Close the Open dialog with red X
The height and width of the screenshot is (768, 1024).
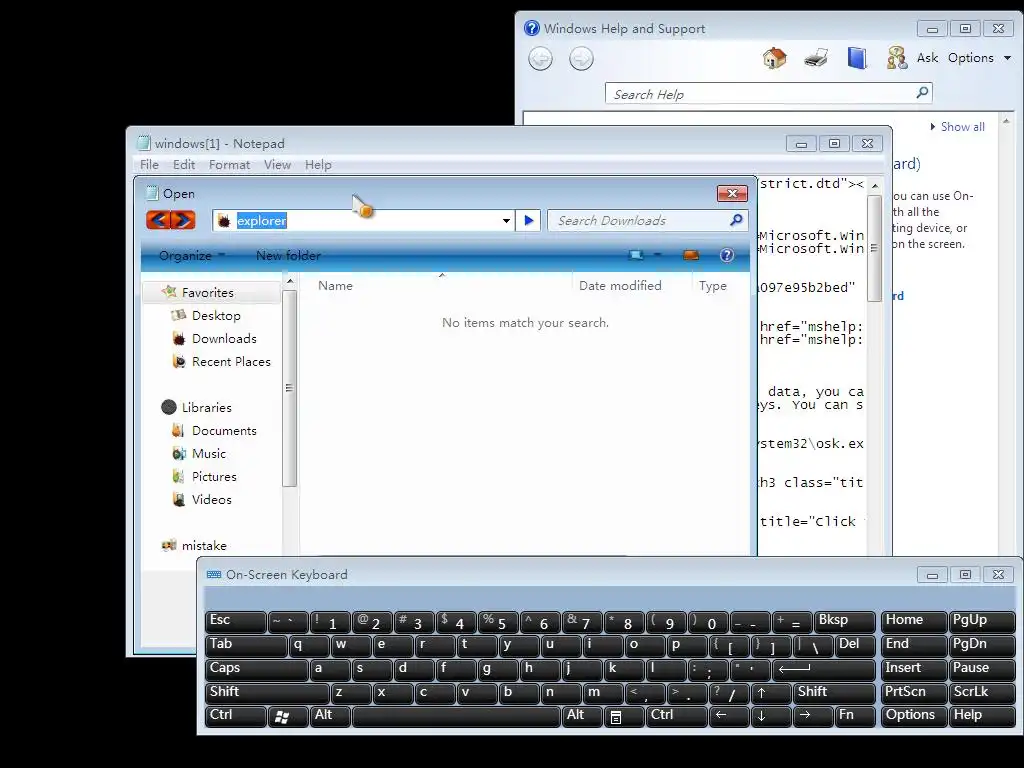point(732,194)
